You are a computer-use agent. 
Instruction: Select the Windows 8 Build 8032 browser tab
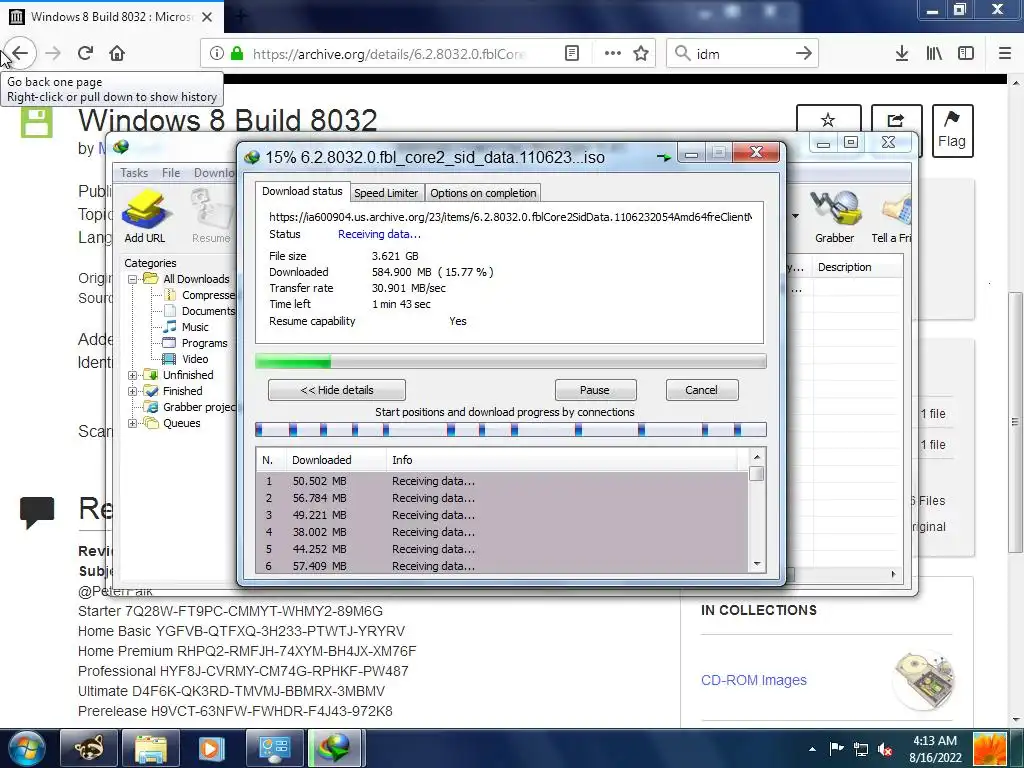pos(112,17)
